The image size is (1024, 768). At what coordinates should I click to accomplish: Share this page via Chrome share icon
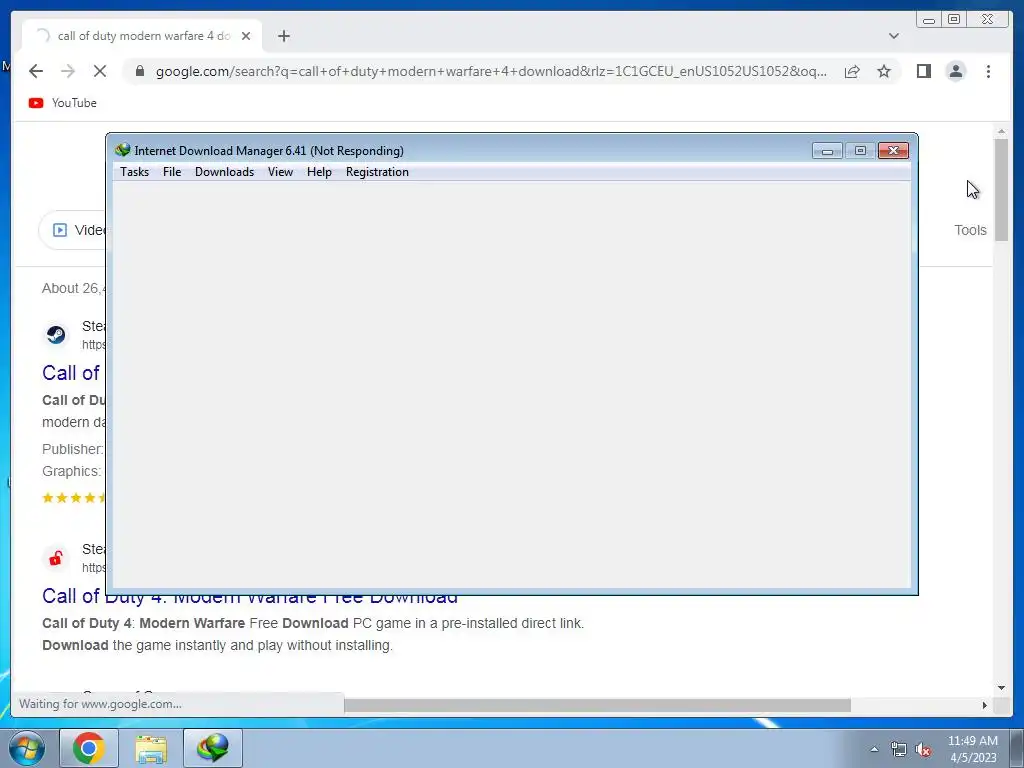pyautogui.click(x=852, y=71)
